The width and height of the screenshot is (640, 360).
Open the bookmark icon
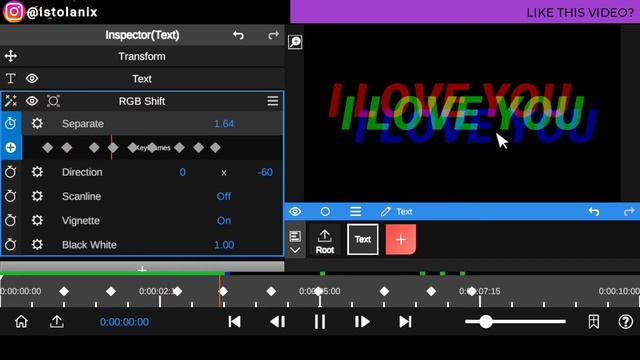point(594,322)
